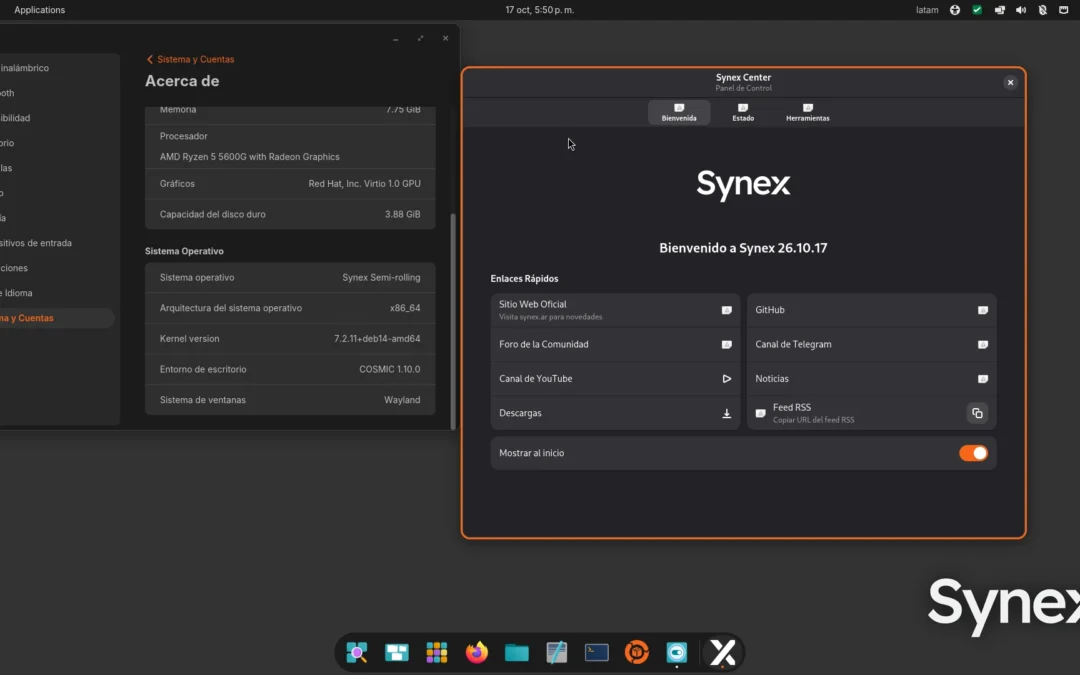1080x675 pixels.
Task: Click the Red Hat Virtio 1.0 GPU value
Action: (x=364, y=184)
